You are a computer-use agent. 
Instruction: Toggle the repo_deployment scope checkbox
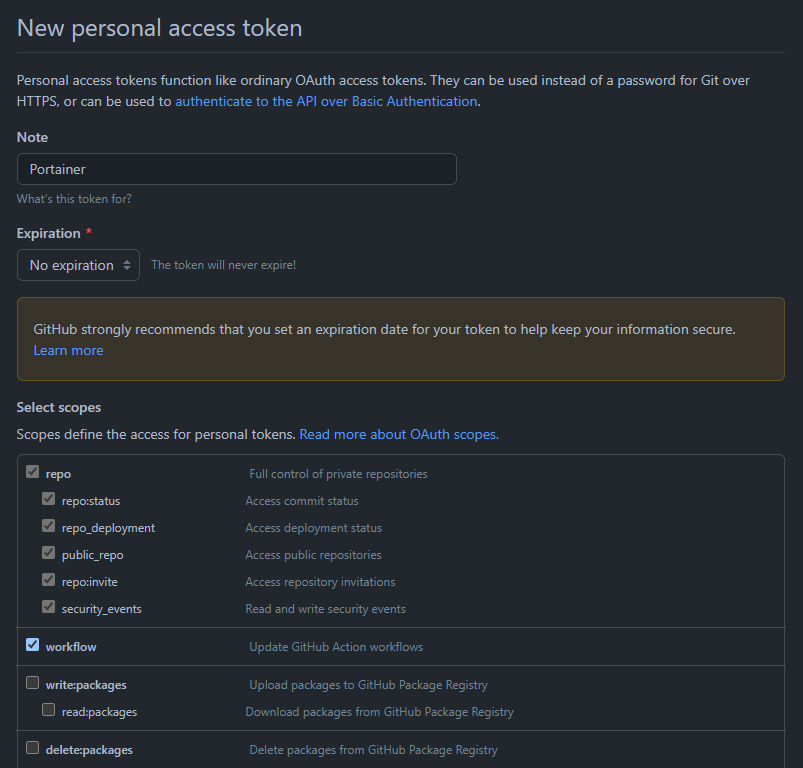coord(49,526)
